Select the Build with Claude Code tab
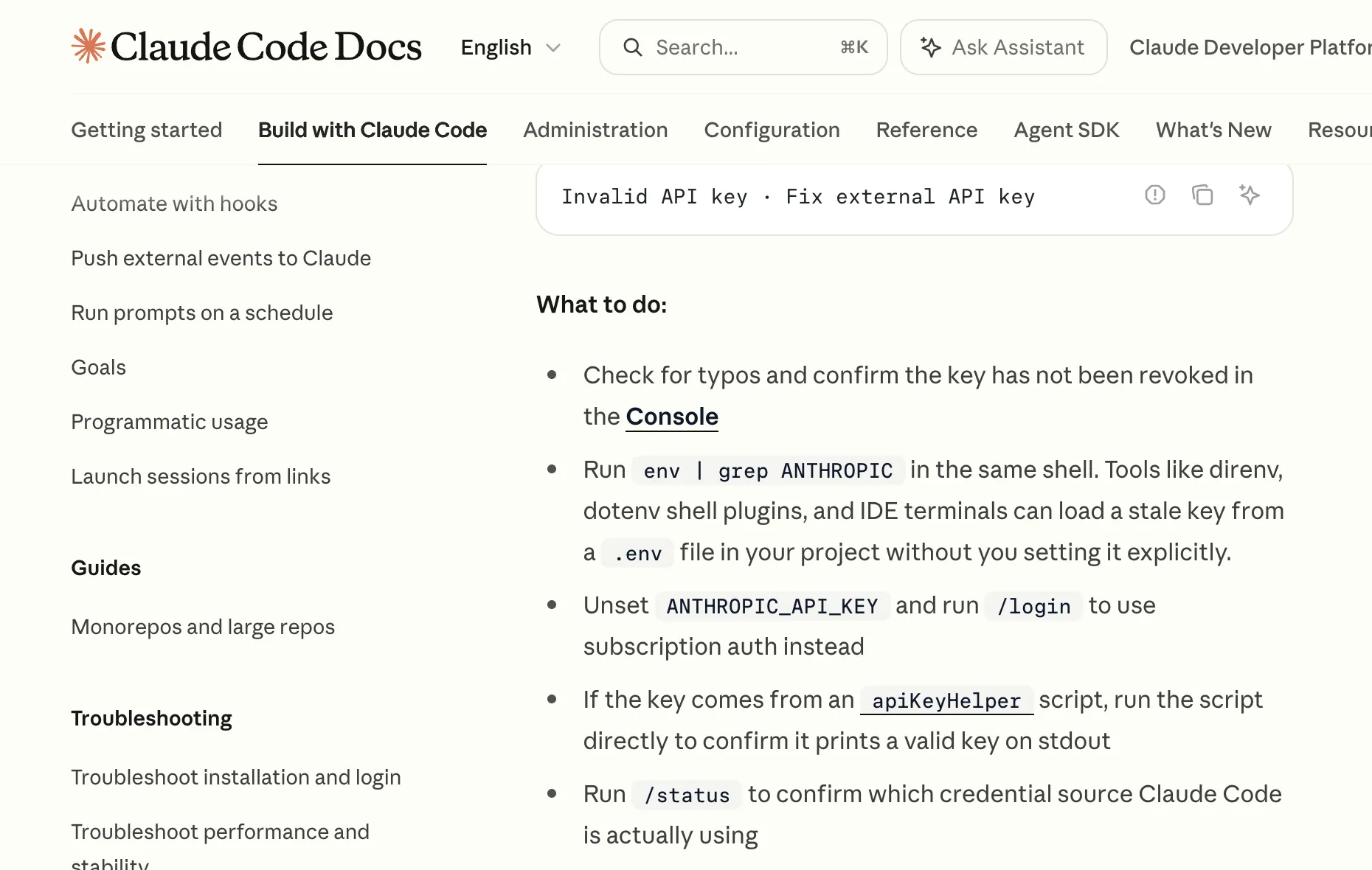 coord(373,130)
